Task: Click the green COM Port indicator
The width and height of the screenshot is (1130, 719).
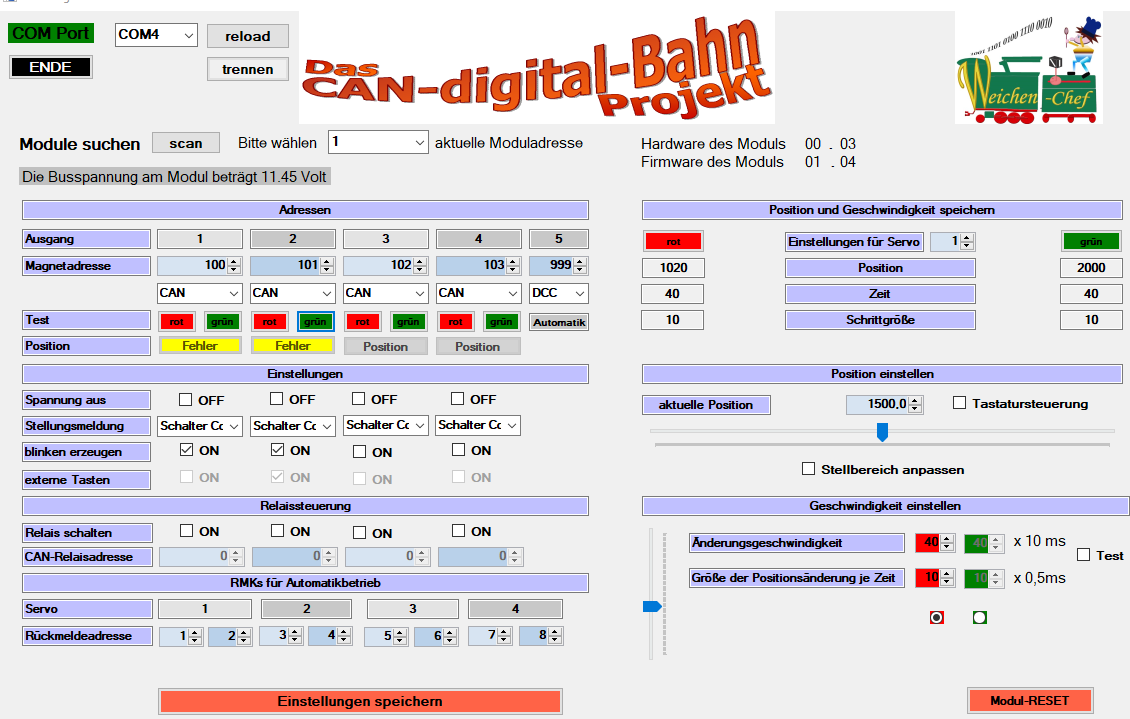Action: pos(51,33)
